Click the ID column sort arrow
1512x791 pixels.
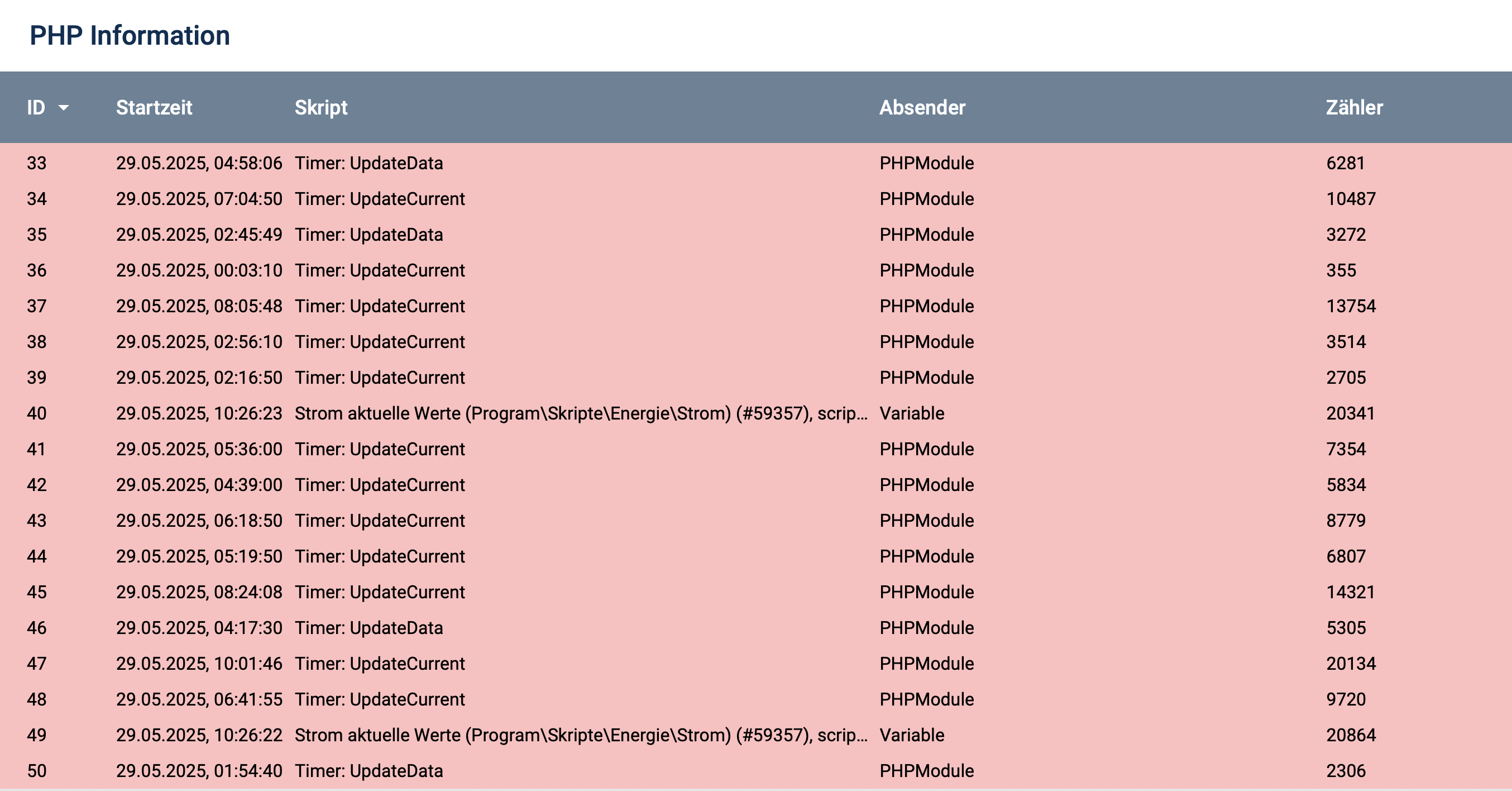coord(64,107)
